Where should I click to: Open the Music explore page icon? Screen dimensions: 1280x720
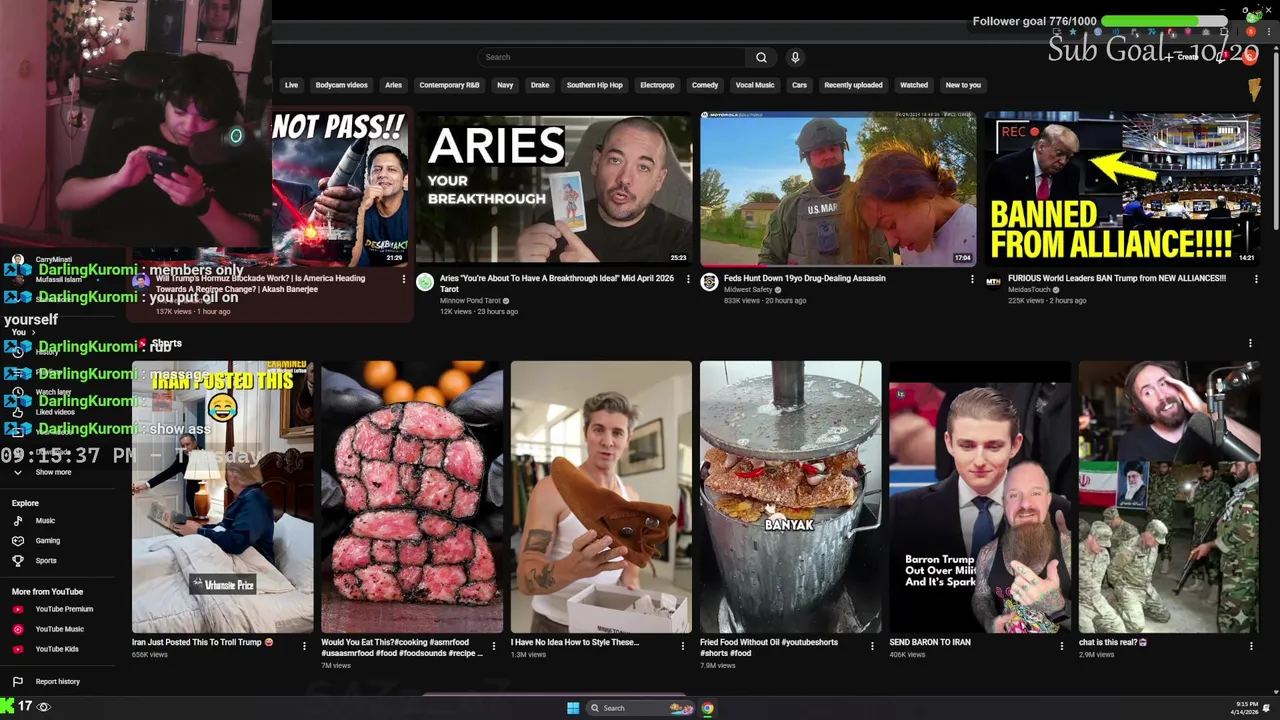coord(17,521)
